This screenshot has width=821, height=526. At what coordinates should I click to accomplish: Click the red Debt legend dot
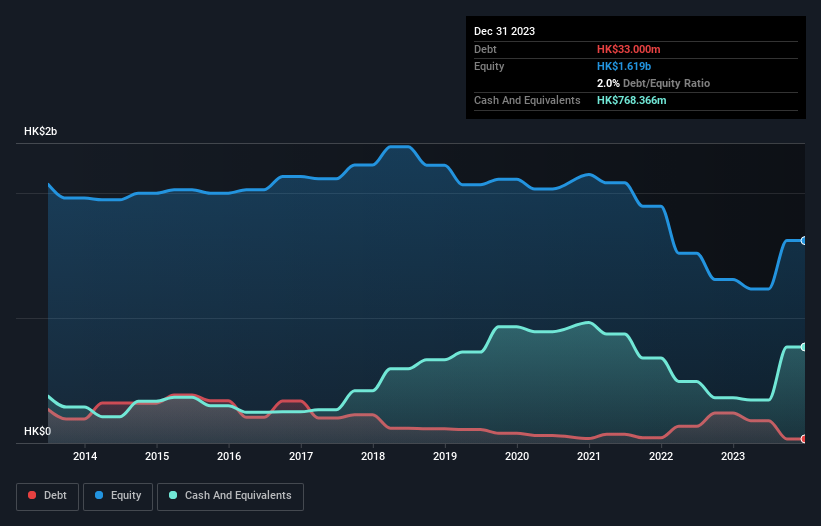click(x=32, y=495)
